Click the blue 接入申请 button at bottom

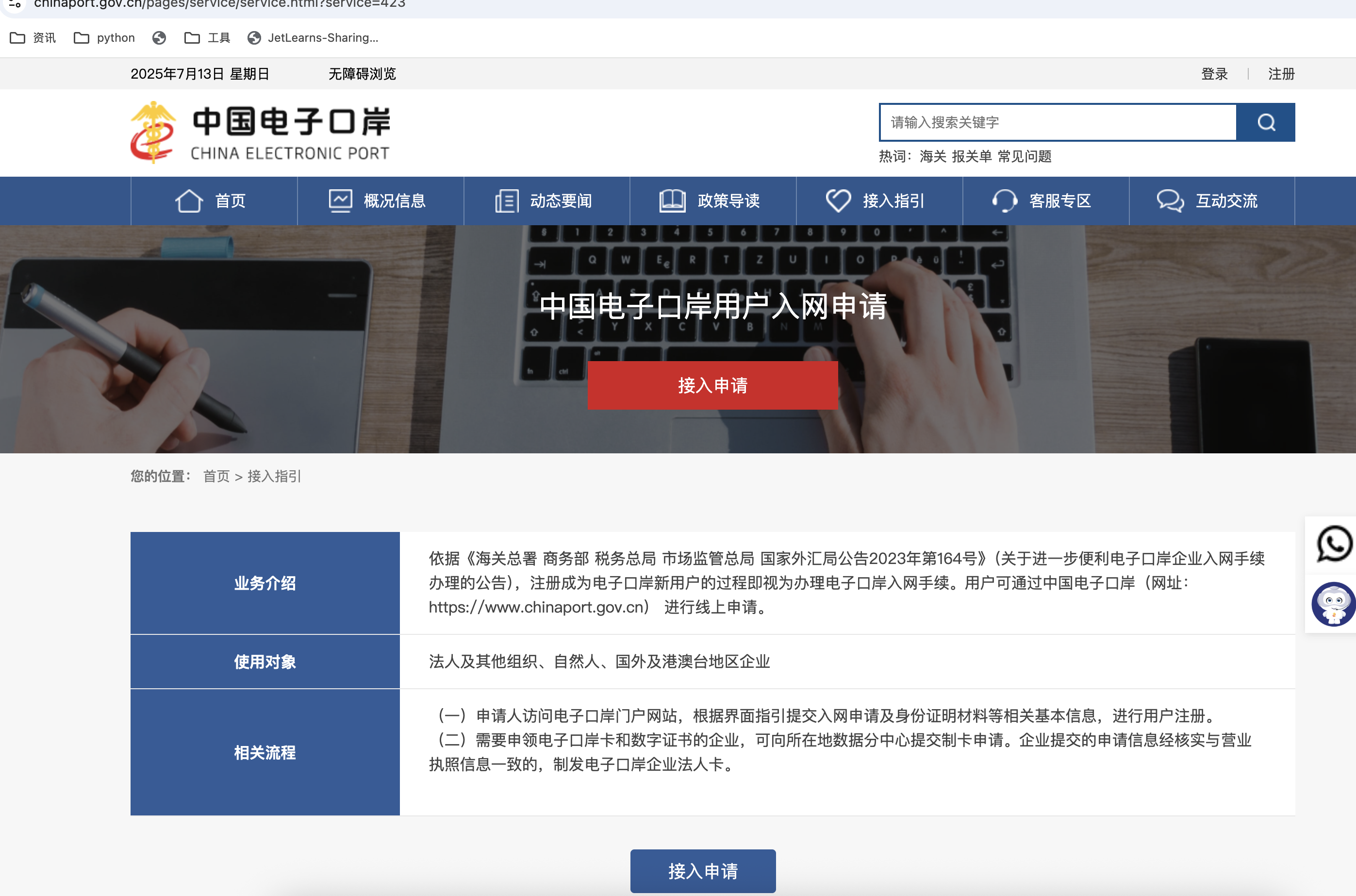pyautogui.click(x=703, y=871)
